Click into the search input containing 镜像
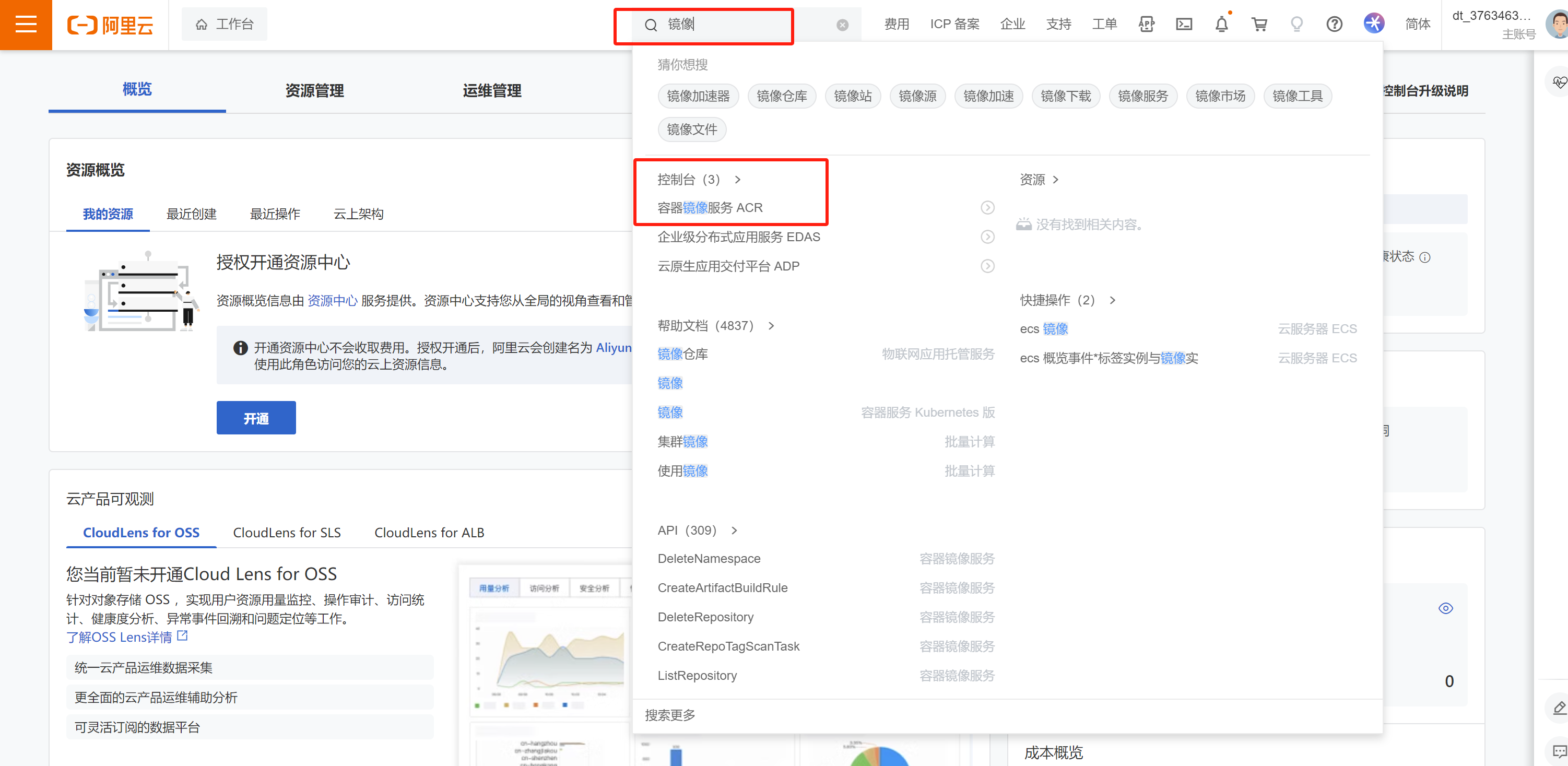The width and height of the screenshot is (1568, 766). click(747, 25)
